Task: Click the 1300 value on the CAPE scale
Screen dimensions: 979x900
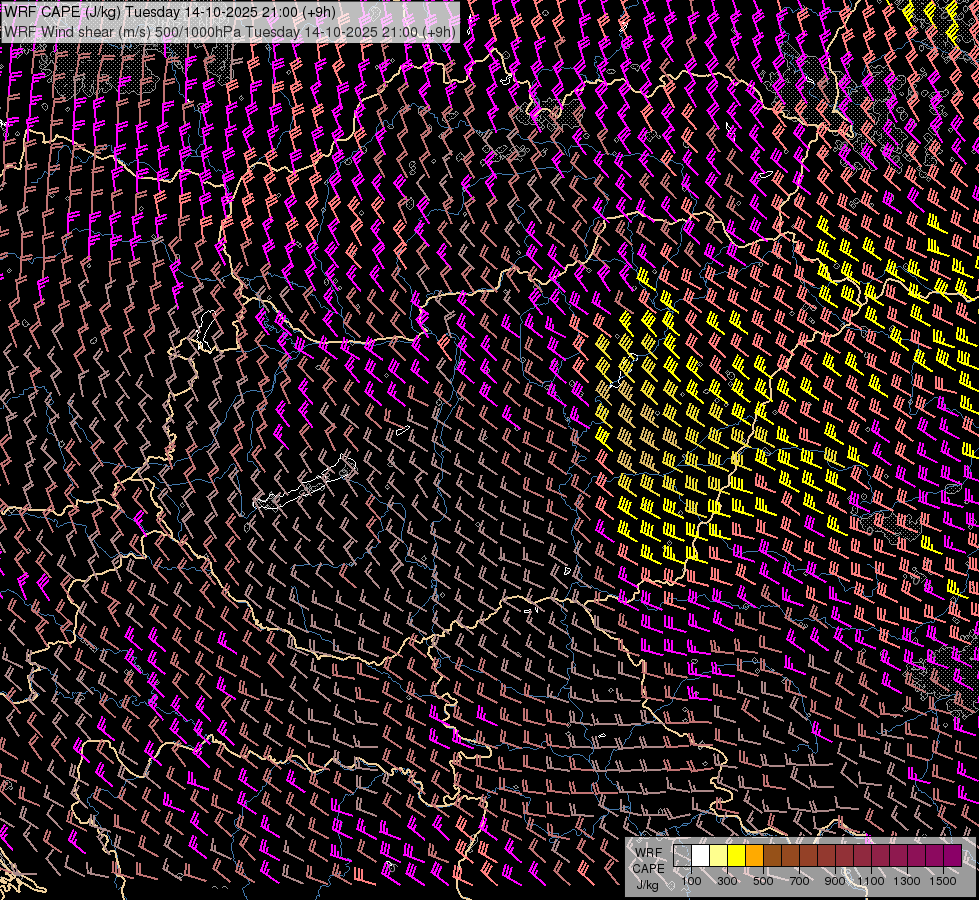Action: pyautogui.click(x=907, y=880)
